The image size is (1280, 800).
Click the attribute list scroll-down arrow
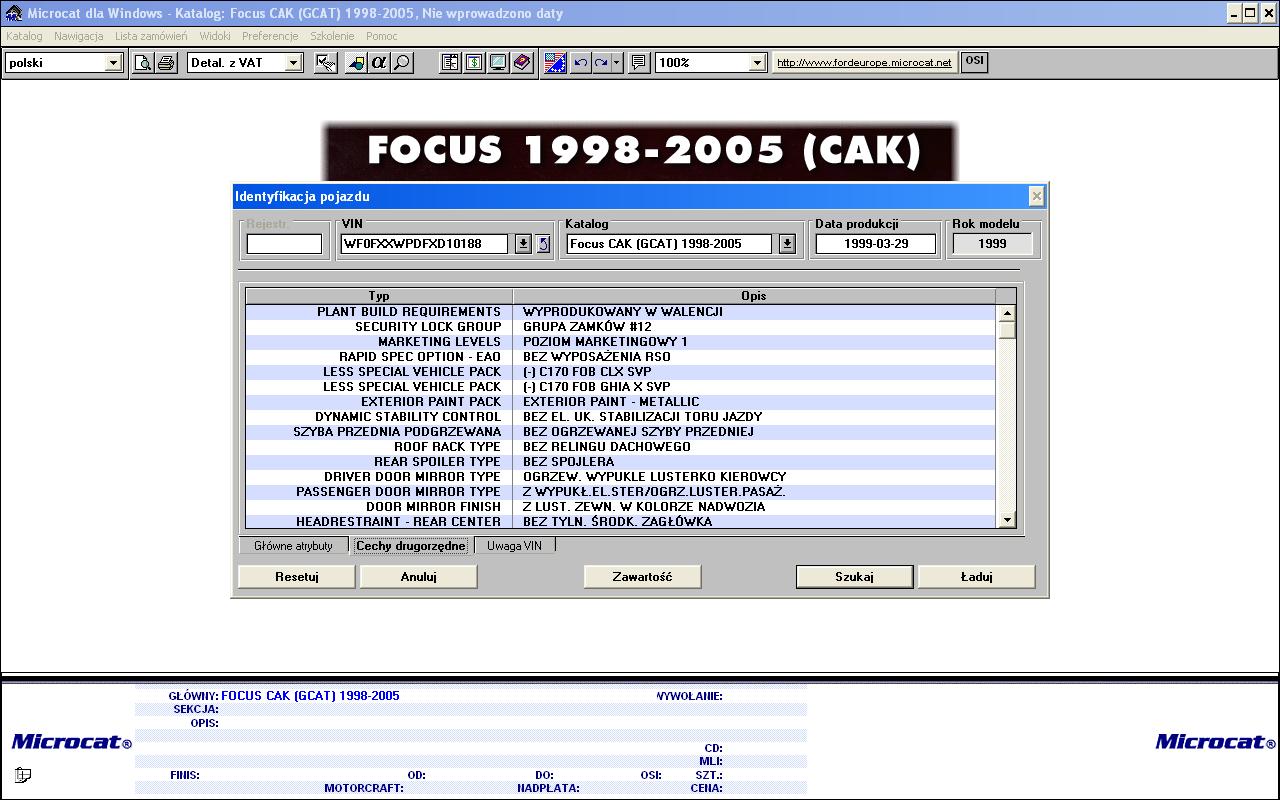[1007, 520]
